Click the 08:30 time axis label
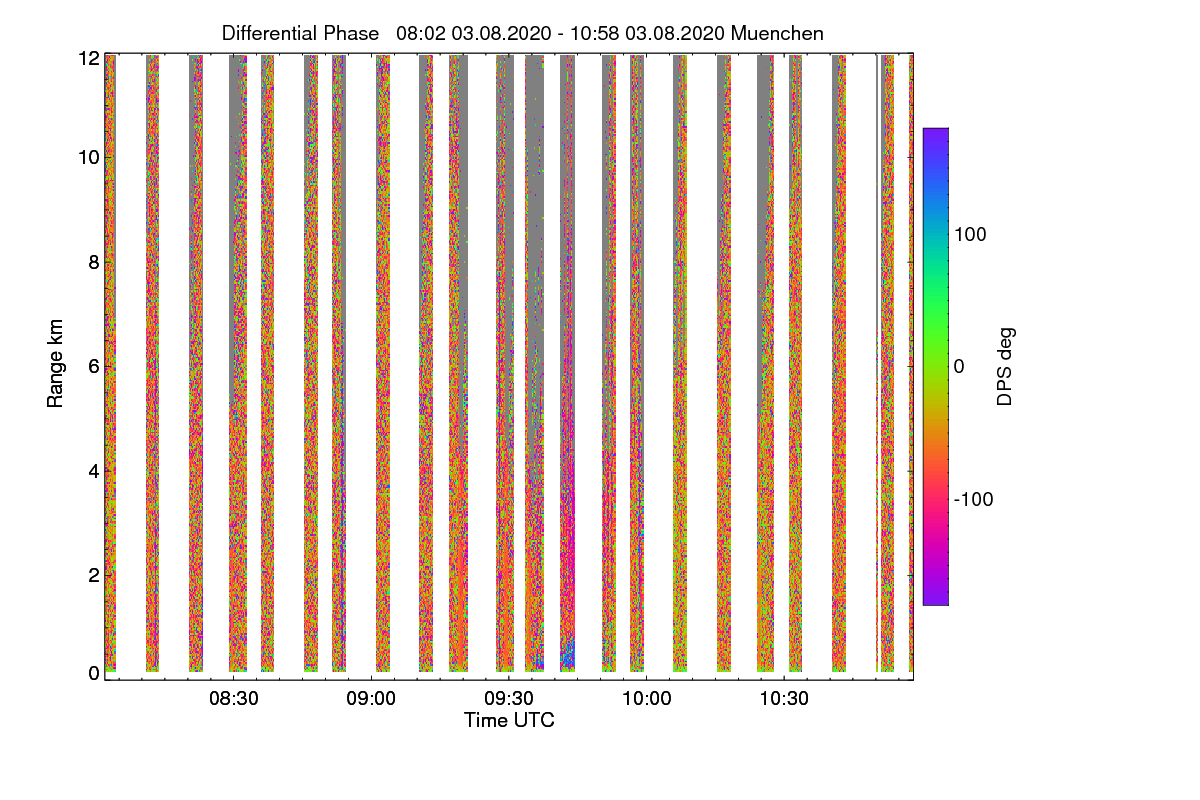Image resolution: width=1200 pixels, height=800 pixels. (x=234, y=700)
